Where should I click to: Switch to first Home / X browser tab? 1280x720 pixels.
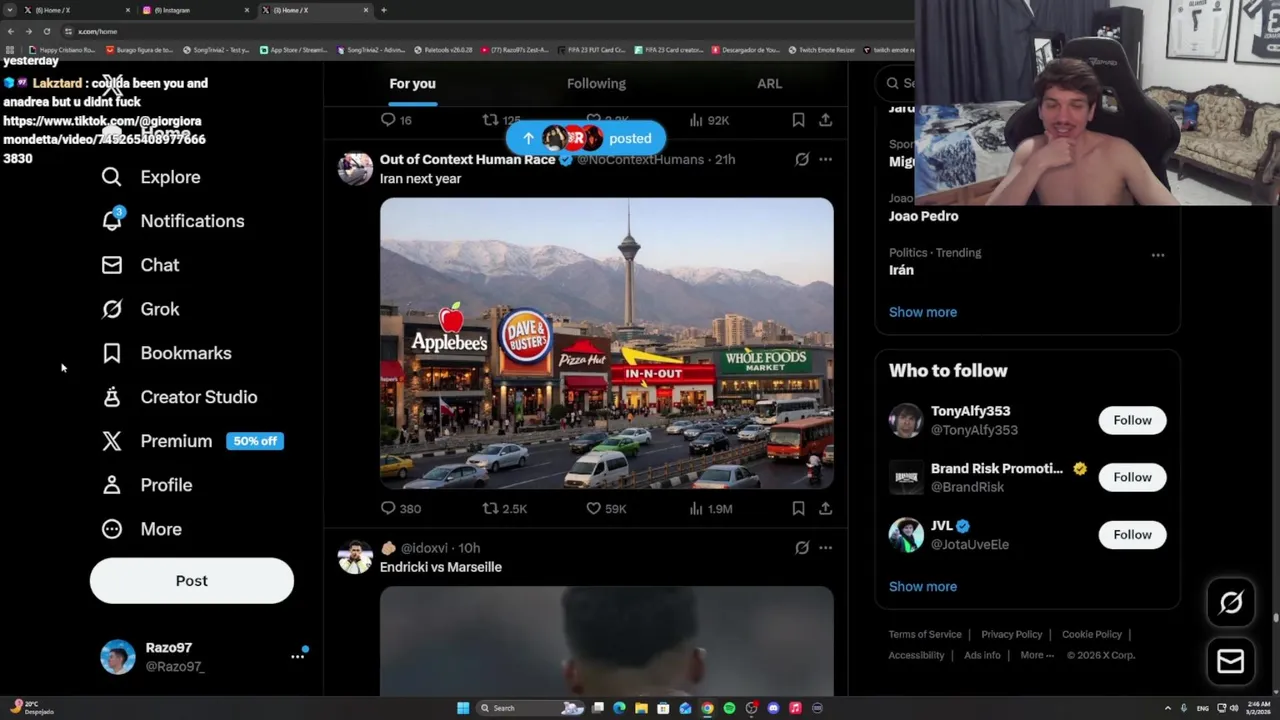[76, 10]
